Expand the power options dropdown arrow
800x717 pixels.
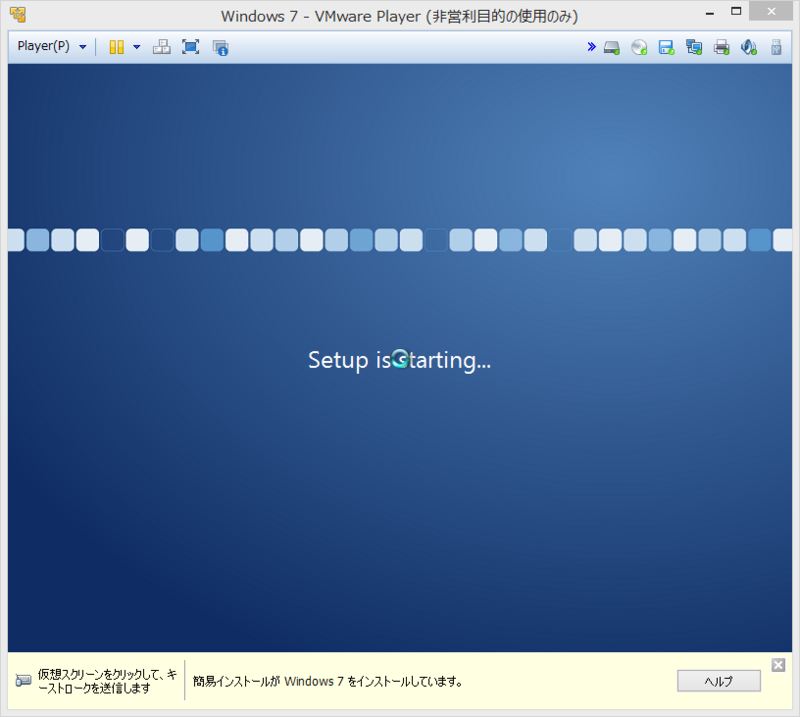[136, 47]
